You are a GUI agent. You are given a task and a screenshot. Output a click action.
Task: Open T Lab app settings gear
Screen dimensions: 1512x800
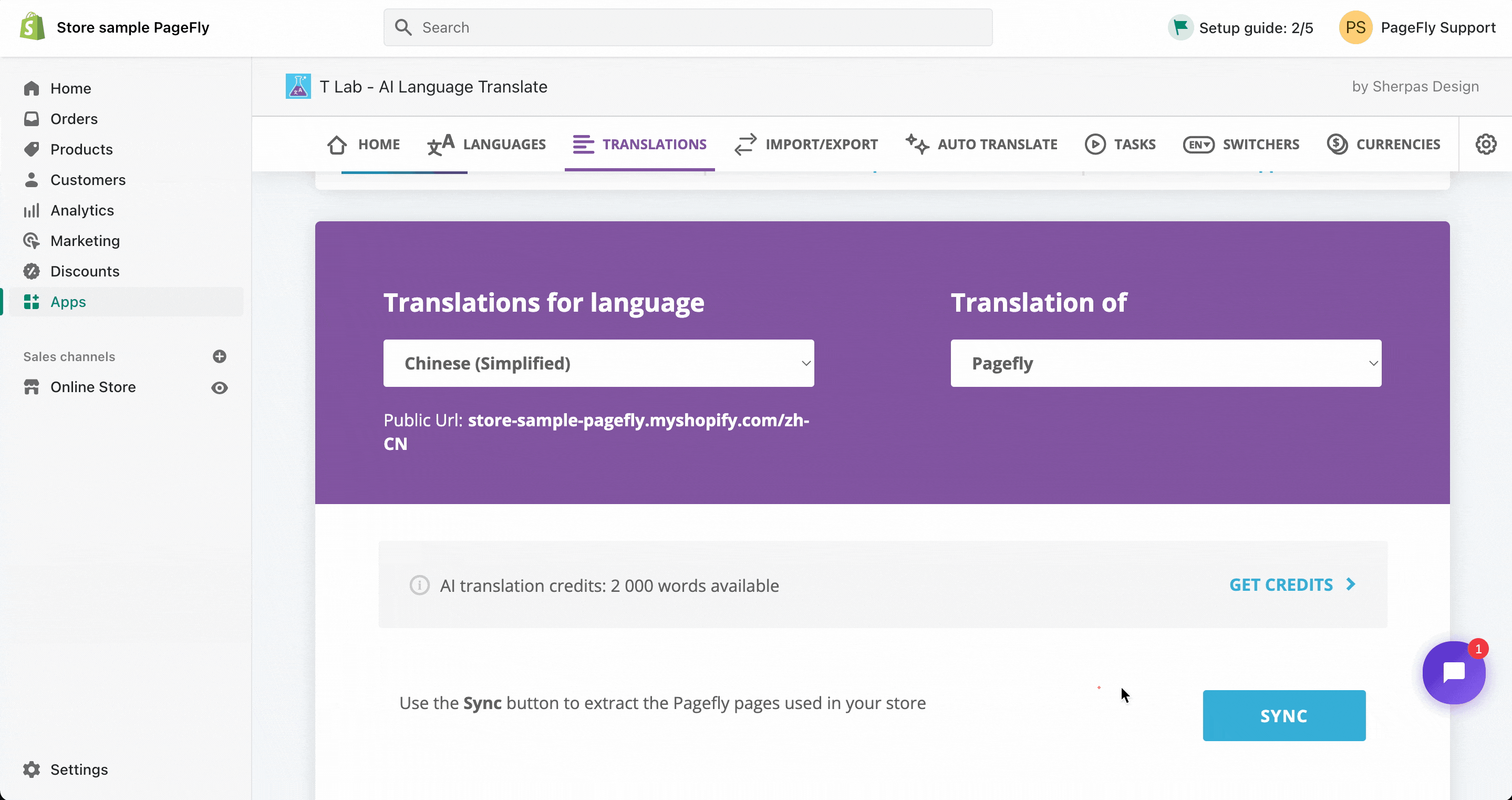click(x=1486, y=144)
